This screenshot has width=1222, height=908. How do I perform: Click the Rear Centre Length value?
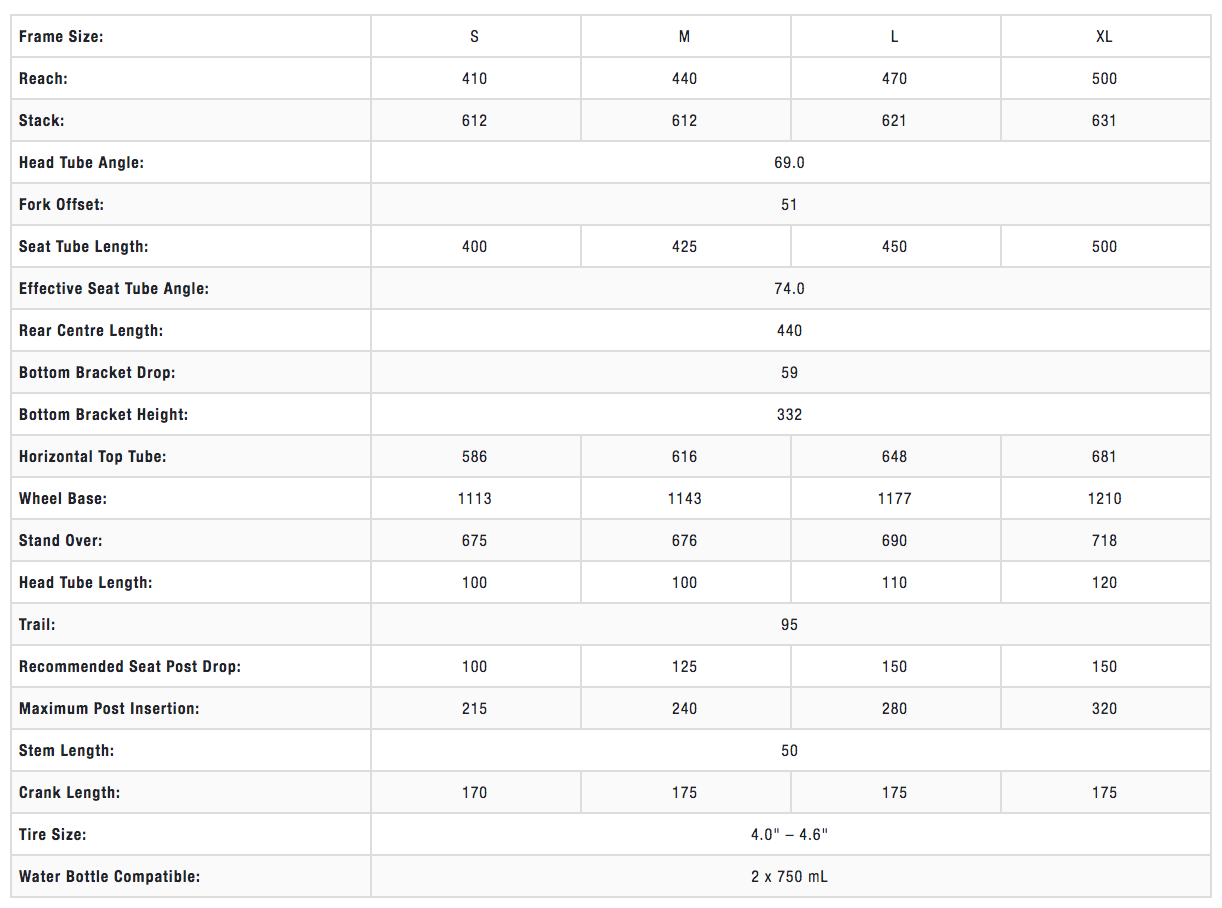click(x=789, y=331)
